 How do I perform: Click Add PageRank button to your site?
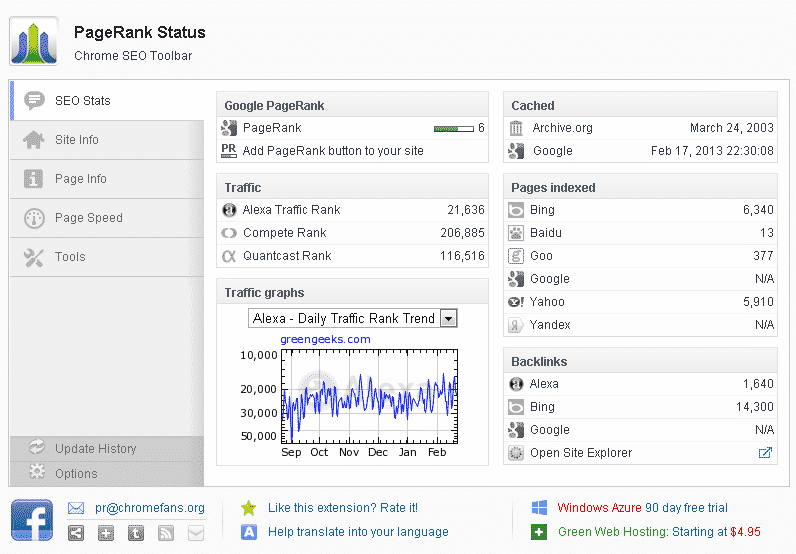pyautogui.click(x=333, y=151)
